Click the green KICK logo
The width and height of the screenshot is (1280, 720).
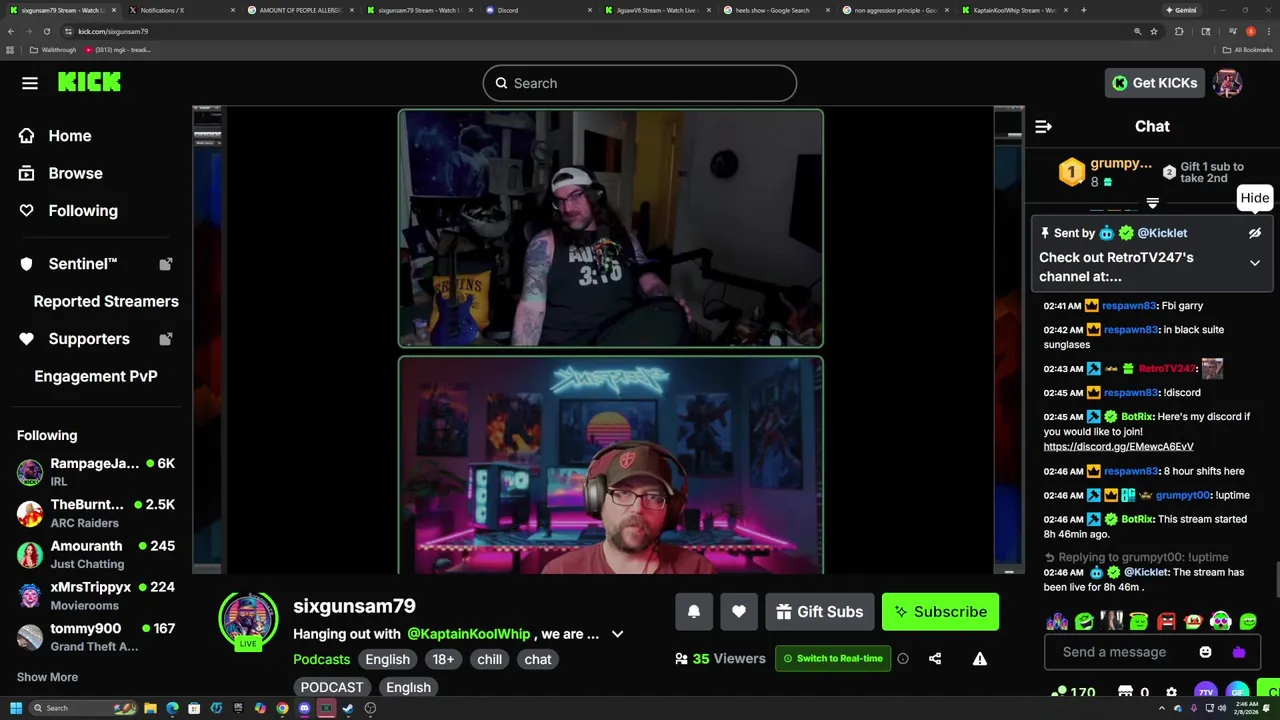point(89,83)
